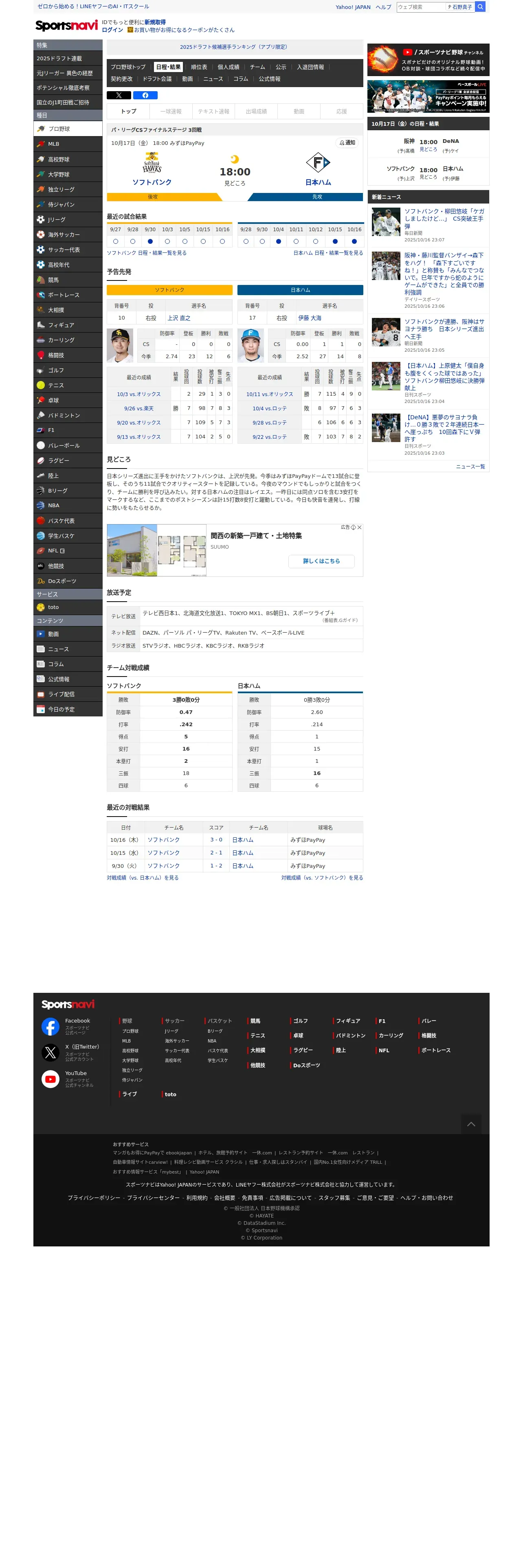Viewport: 523px width, 1568px height.
Task: Click the 新規取得 ID registration link
Action: click(x=155, y=22)
